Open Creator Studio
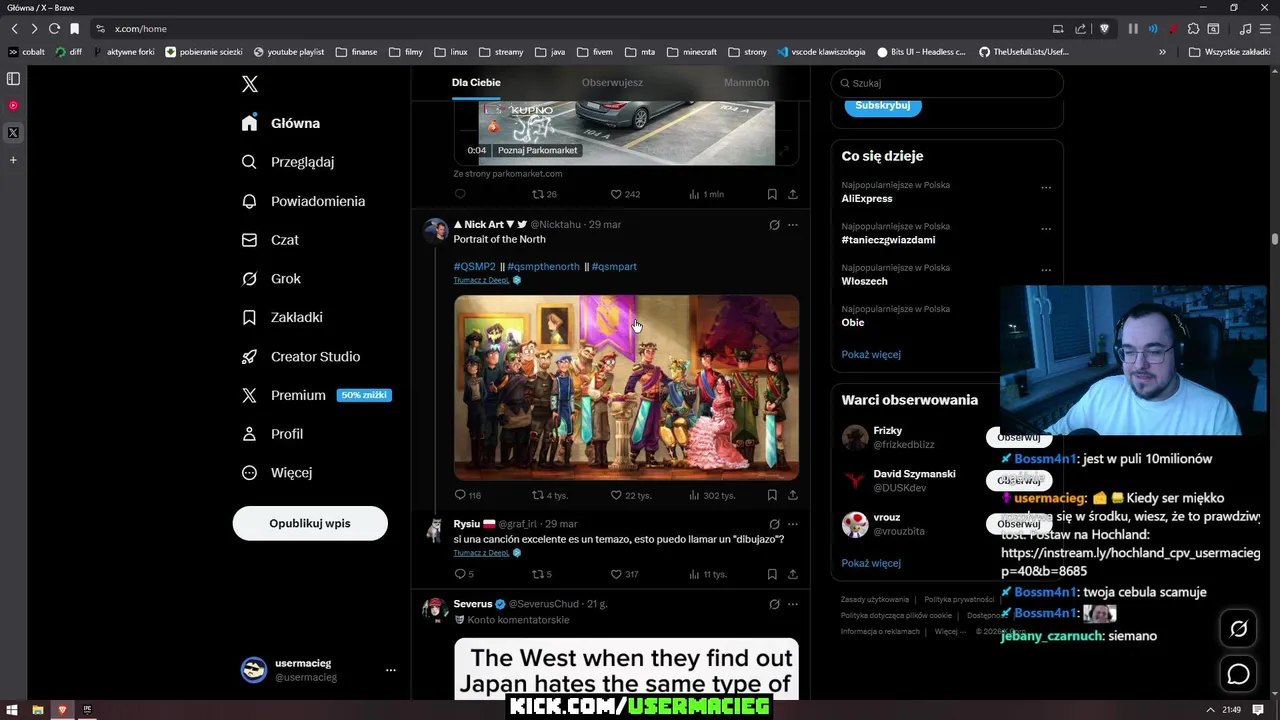Viewport: 1280px width, 720px height. [x=302, y=356]
